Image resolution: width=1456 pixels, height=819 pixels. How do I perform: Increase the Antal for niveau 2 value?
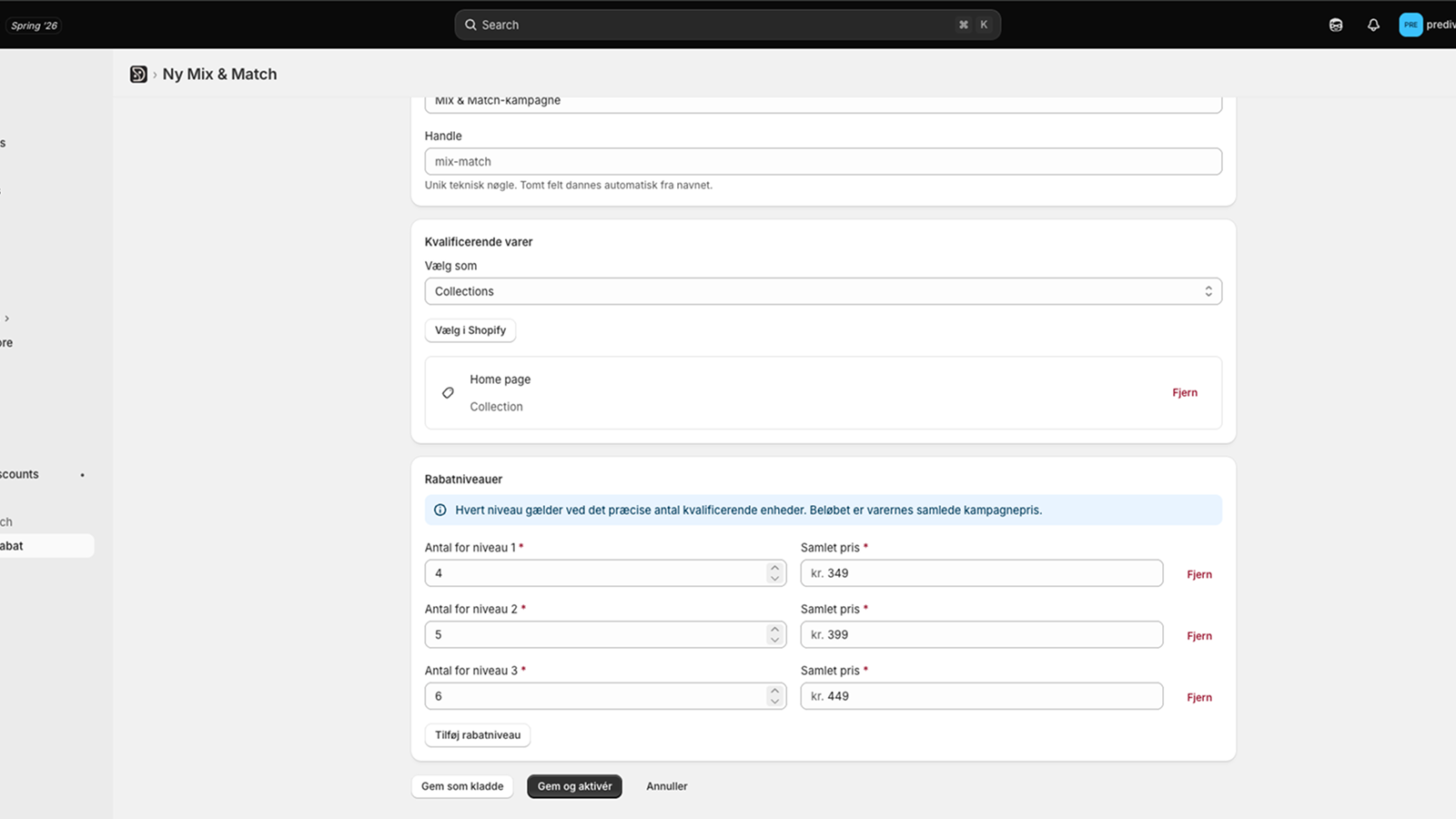[774, 630]
